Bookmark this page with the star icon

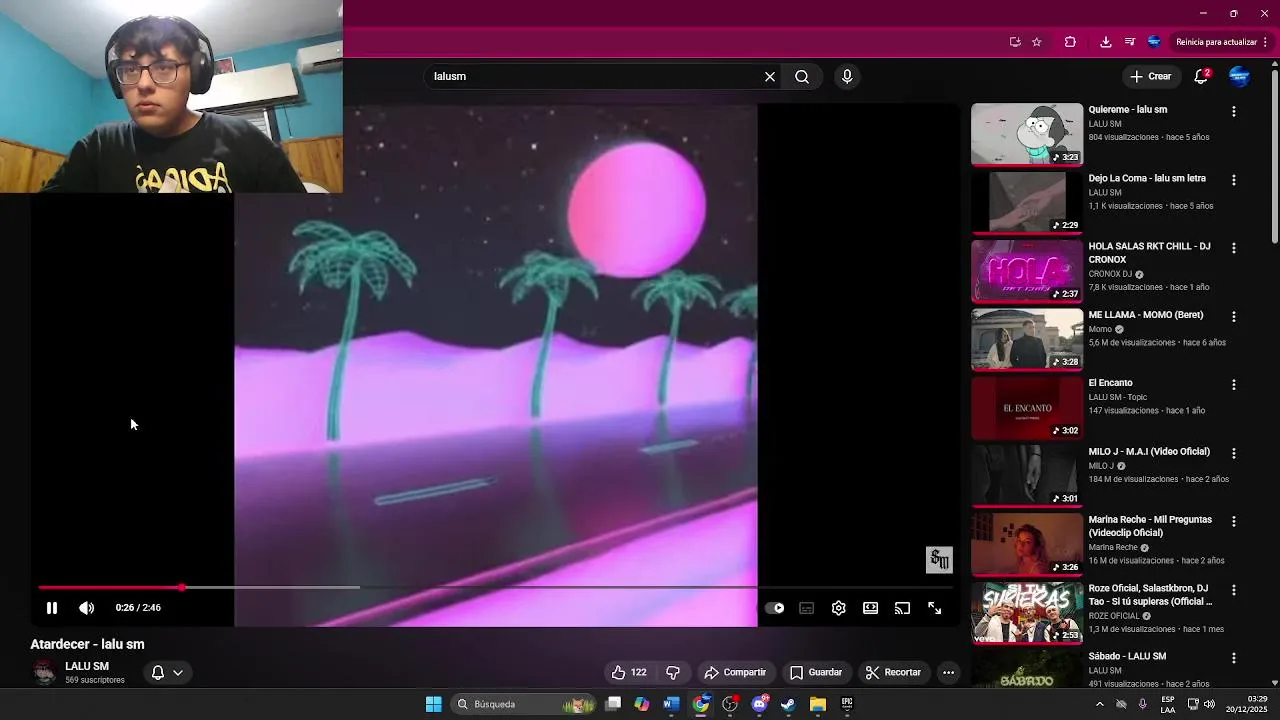(x=1037, y=42)
